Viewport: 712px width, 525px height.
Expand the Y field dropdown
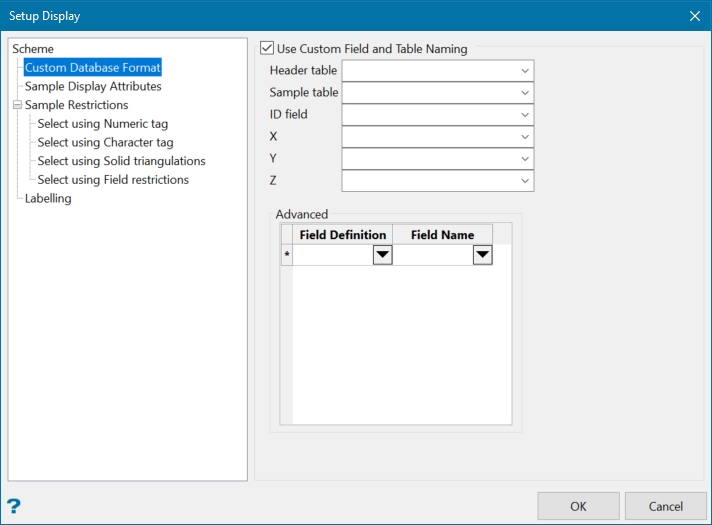click(524, 159)
